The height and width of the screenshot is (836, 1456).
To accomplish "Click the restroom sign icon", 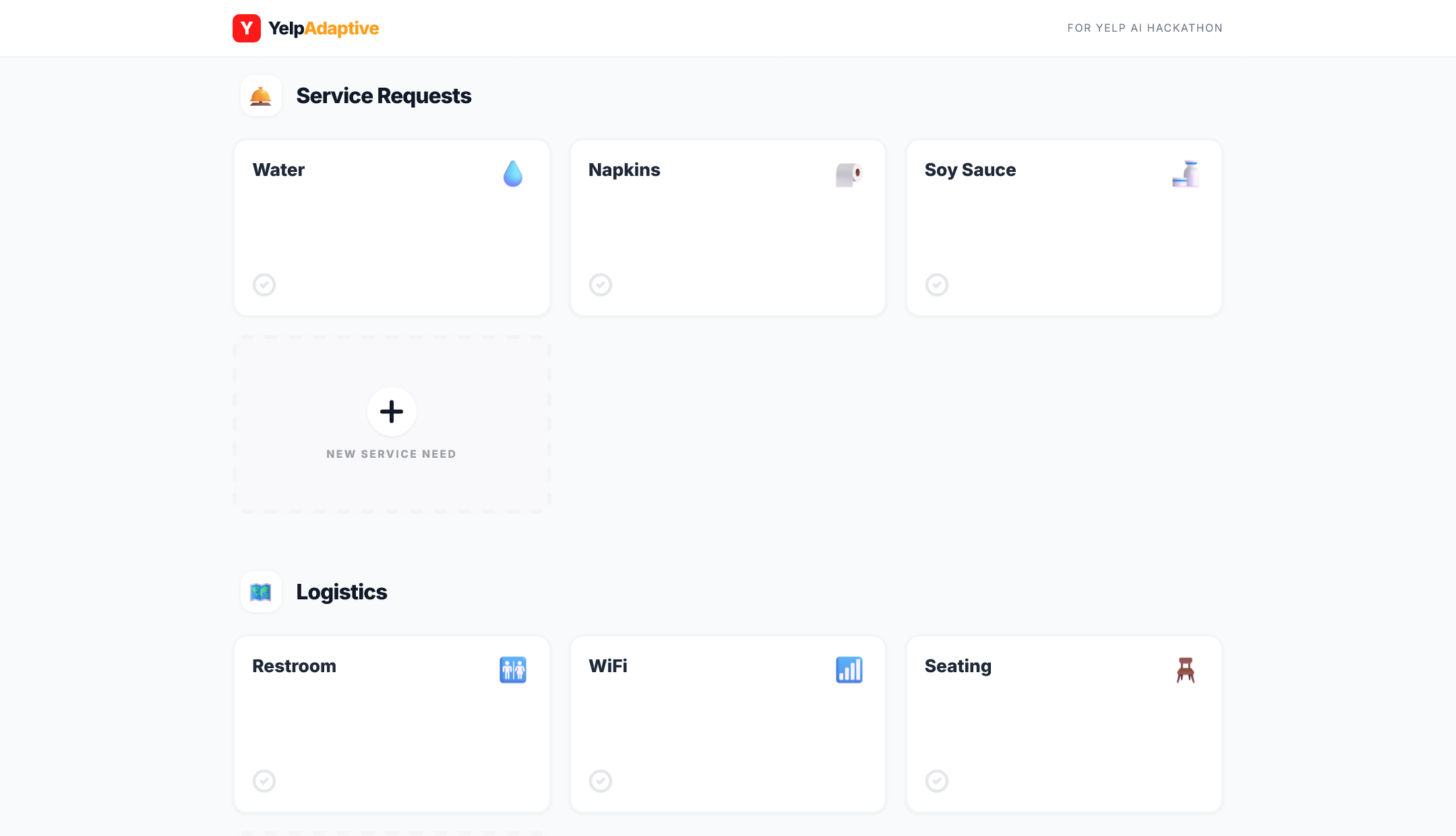I will tap(513, 670).
